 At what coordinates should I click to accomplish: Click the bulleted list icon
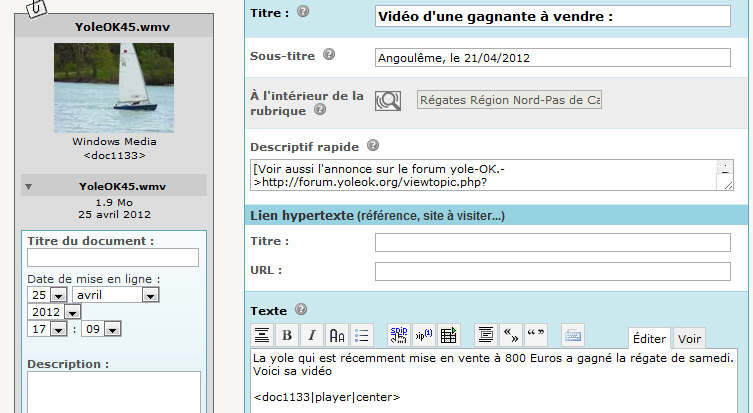[x=364, y=335]
